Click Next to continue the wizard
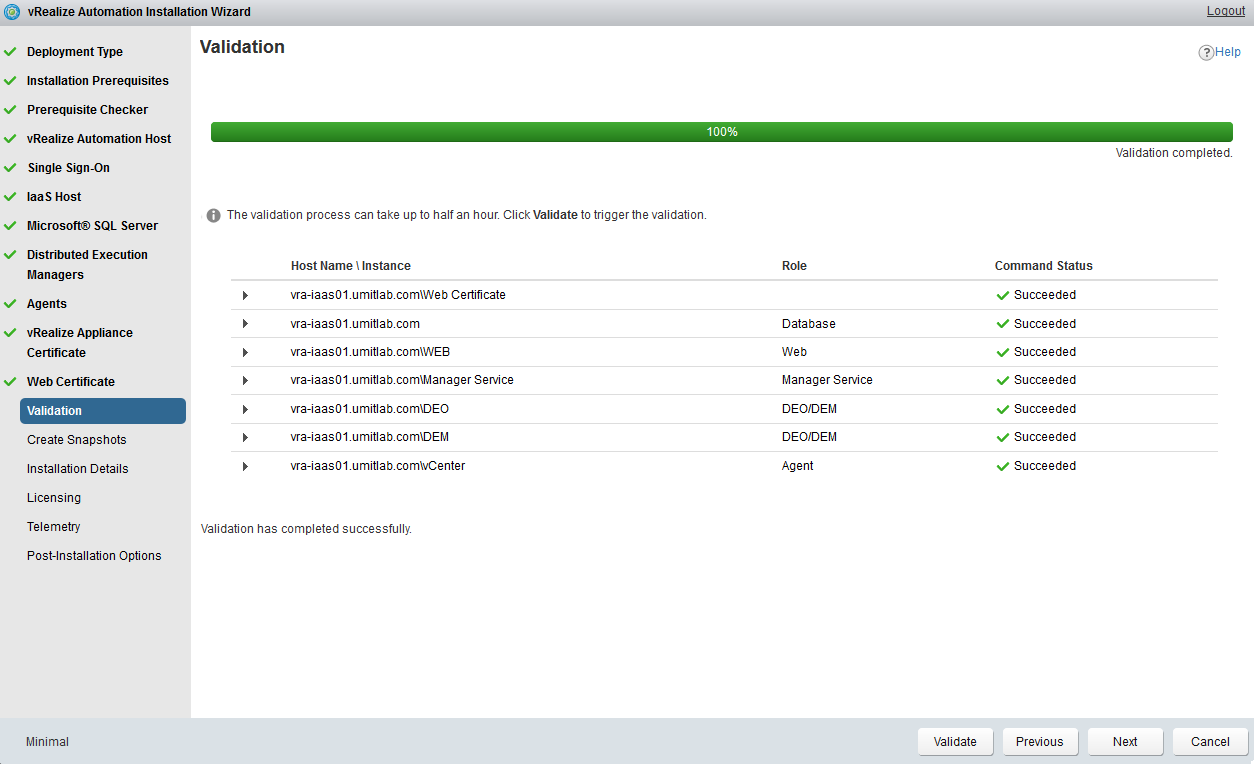Screen dimensions: 1254x764 tap(1125, 742)
